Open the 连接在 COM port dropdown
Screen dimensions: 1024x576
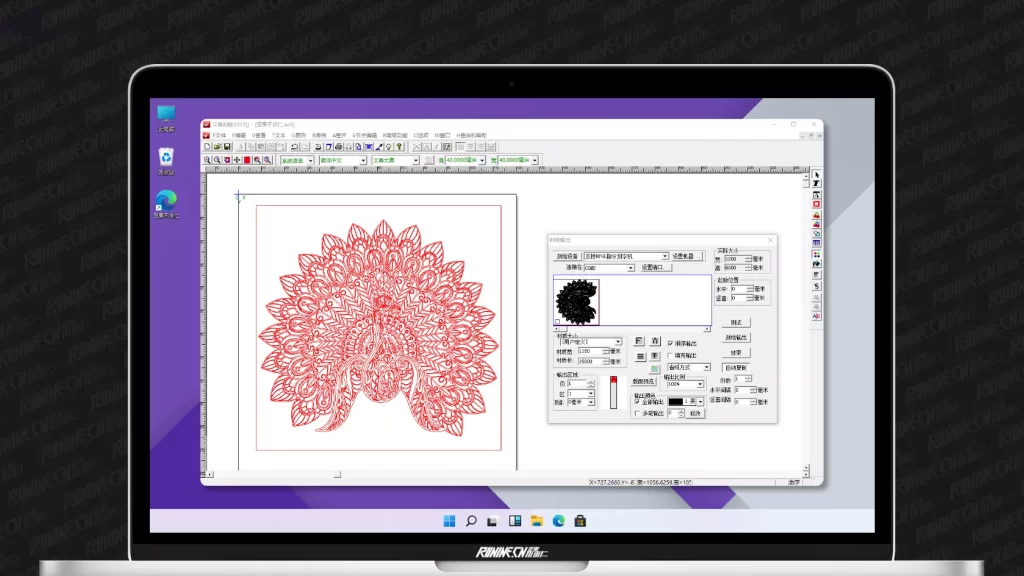(630, 268)
